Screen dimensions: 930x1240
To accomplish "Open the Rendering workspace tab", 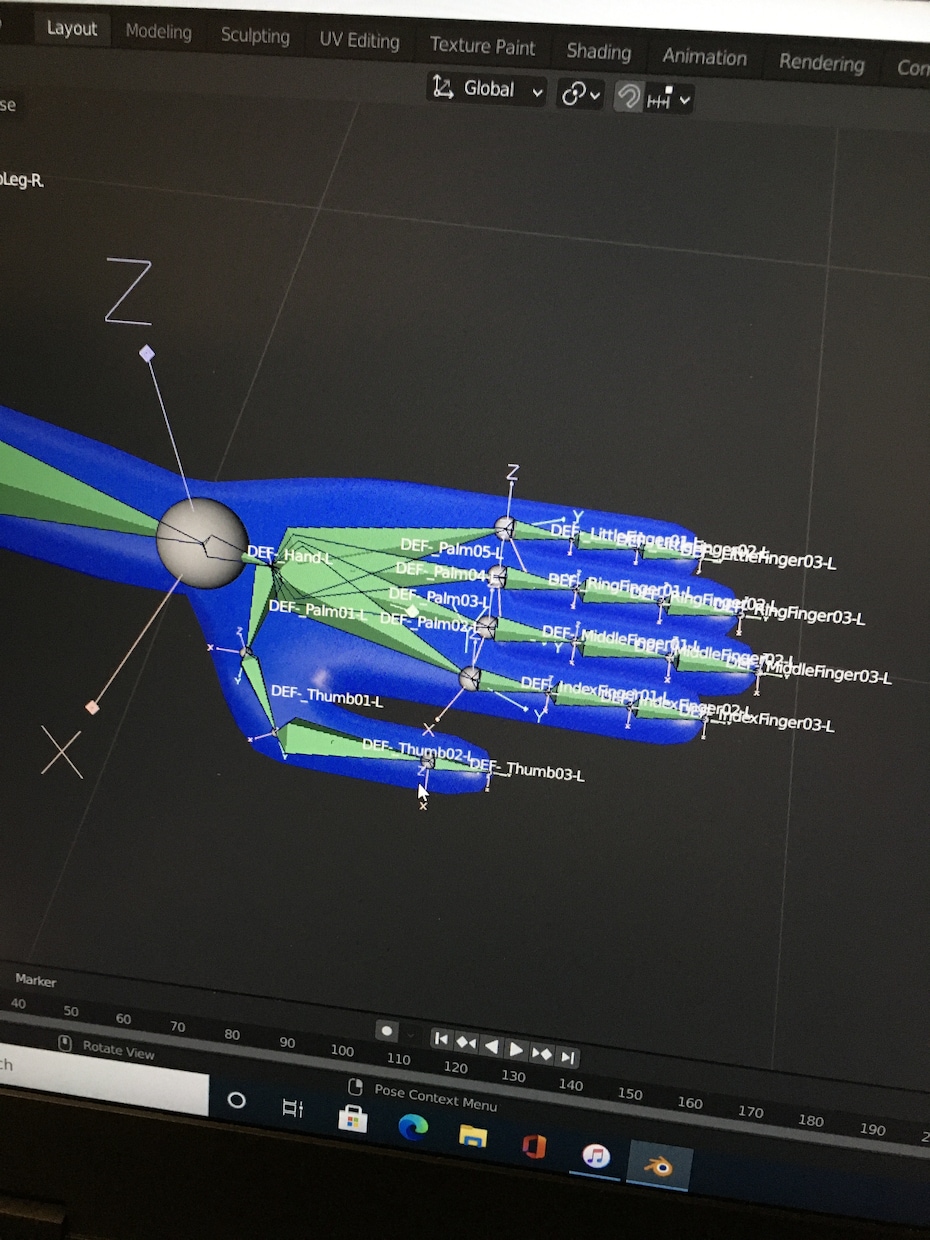I will point(821,63).
